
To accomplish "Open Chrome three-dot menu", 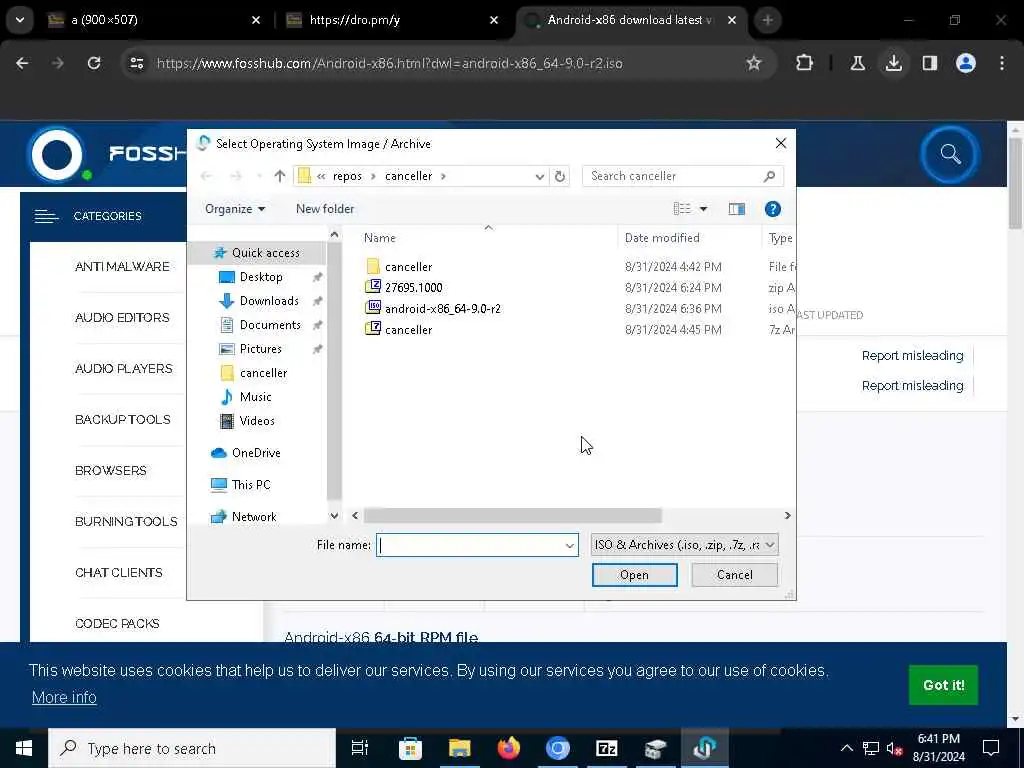I will [1002, 63].
